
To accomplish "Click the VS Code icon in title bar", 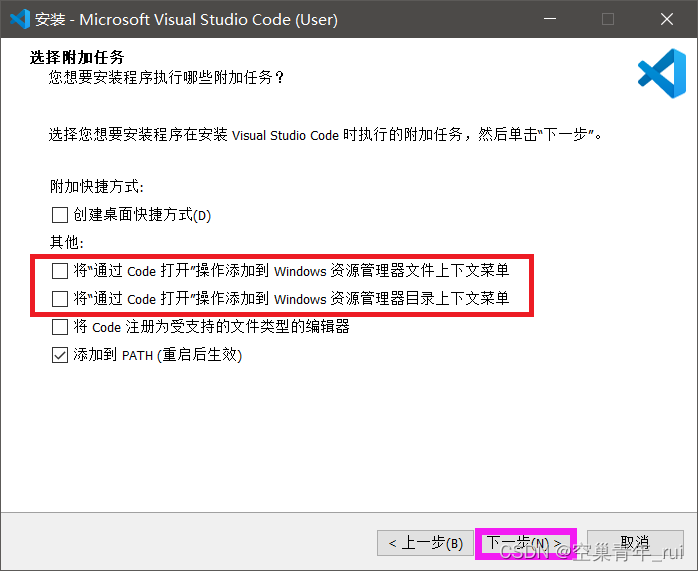I will 20,19.
